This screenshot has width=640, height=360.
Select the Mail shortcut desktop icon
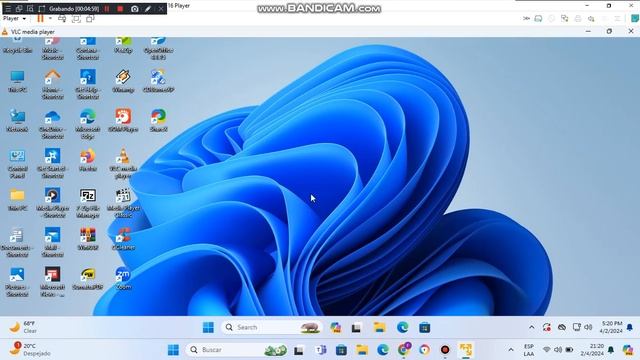point(53,242)
